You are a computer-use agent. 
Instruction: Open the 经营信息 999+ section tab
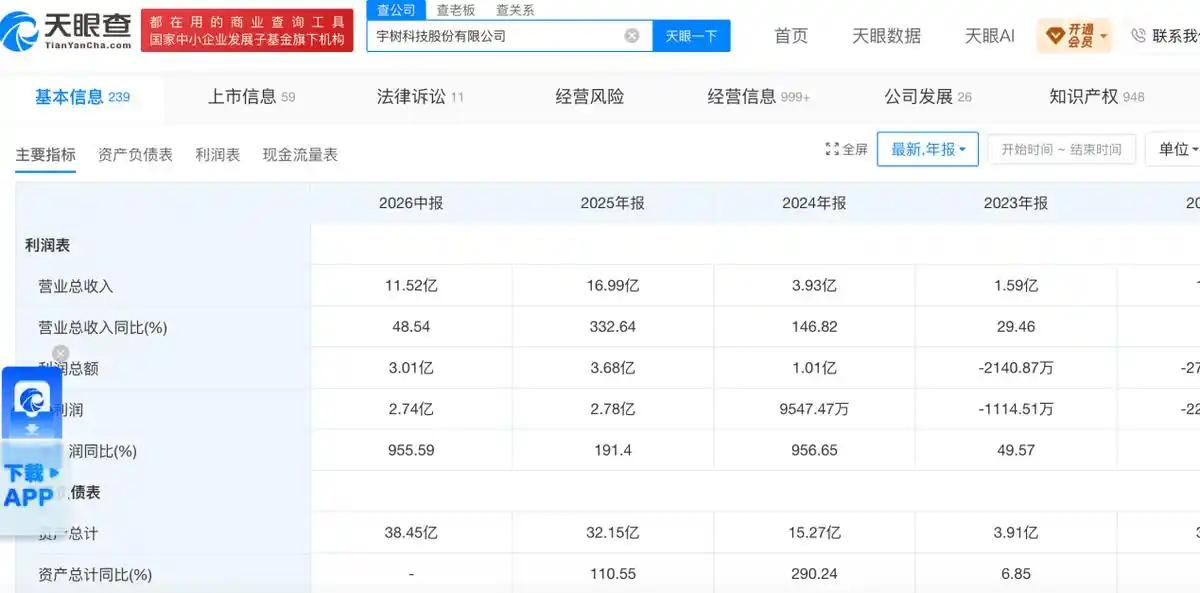tap(759, 97)
